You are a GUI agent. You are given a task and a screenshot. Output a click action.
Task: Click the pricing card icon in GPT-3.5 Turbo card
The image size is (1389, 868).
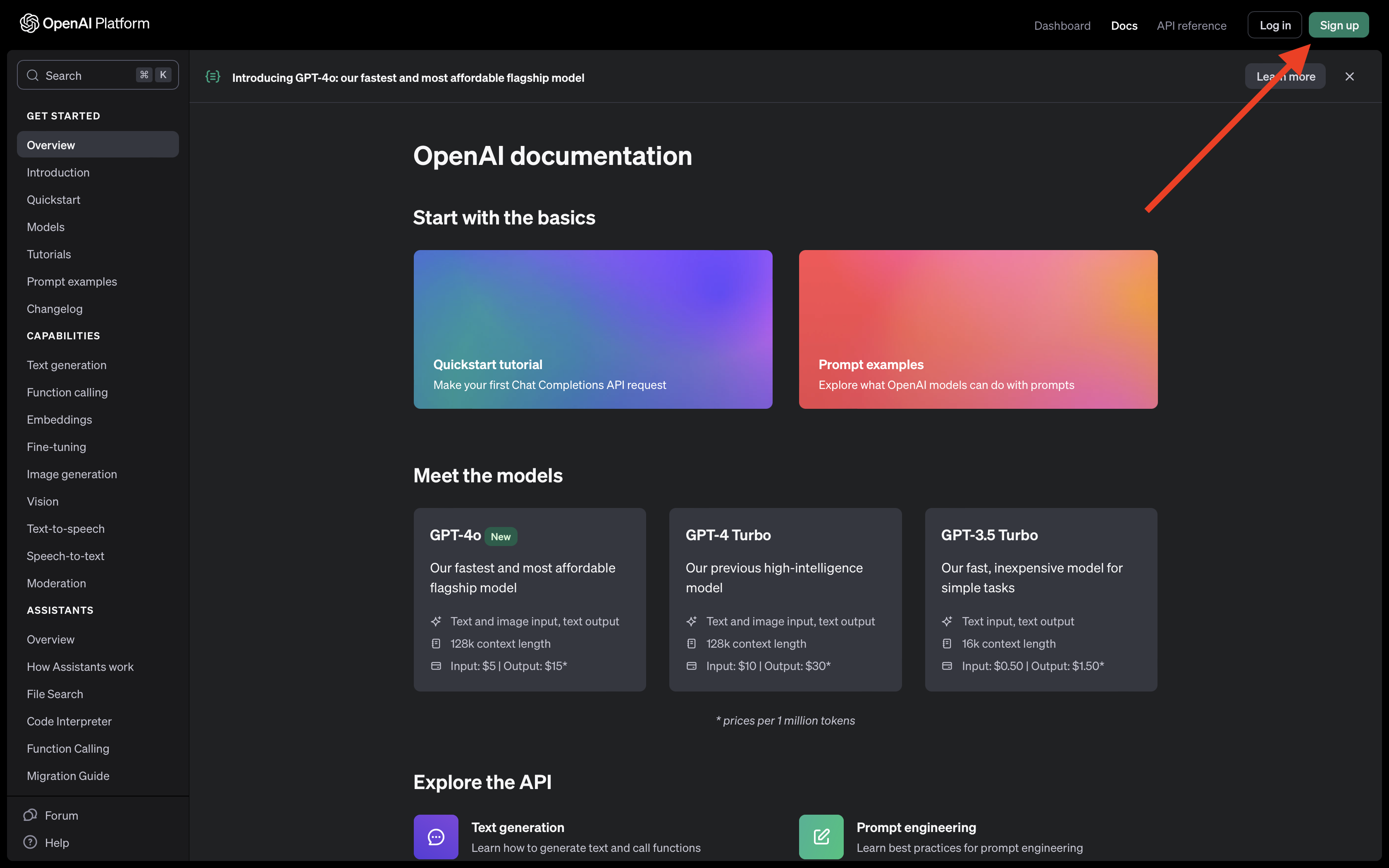pyautogui.click(x=947, y=666)
